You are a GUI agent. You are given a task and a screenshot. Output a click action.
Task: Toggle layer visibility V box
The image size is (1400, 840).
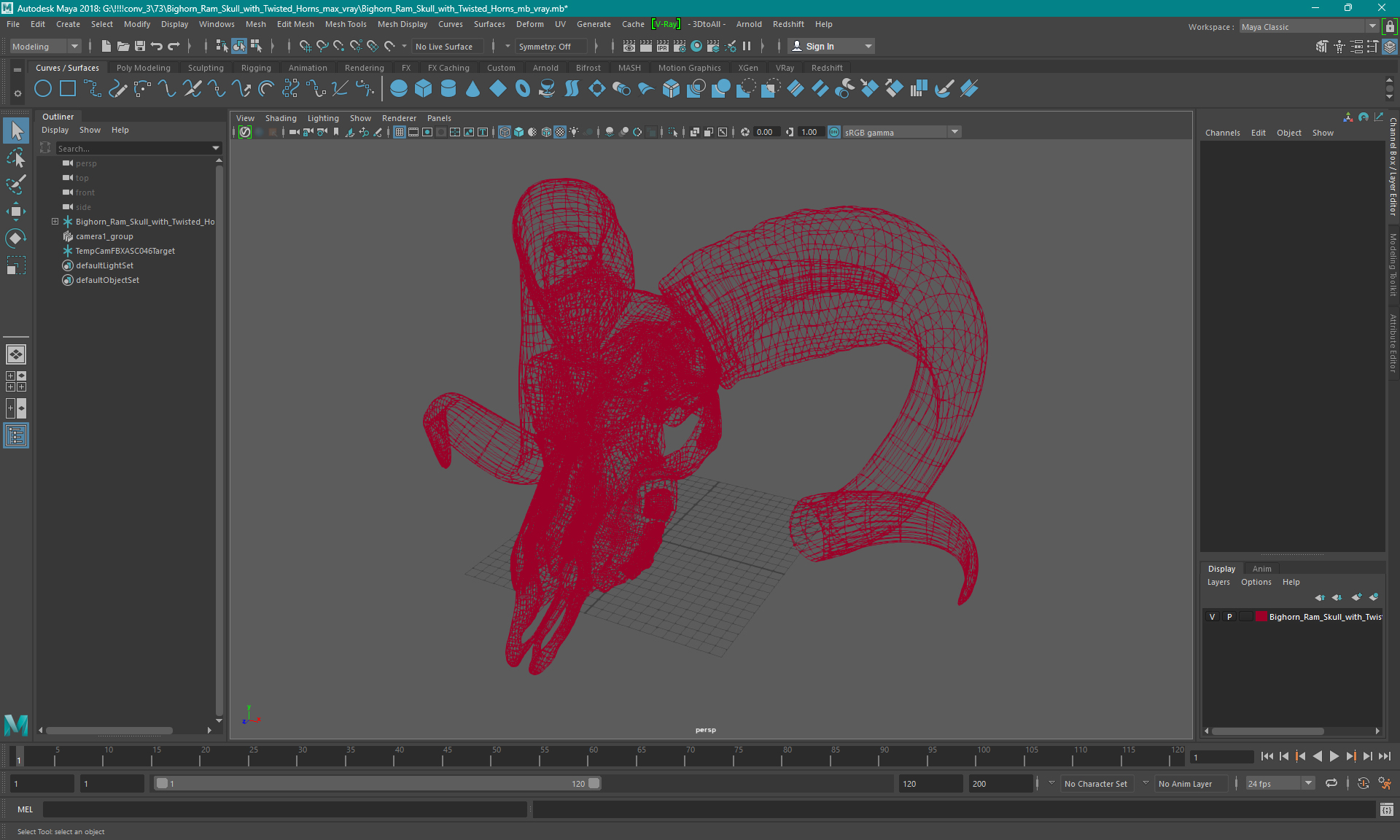click(x=1213, y=617)
